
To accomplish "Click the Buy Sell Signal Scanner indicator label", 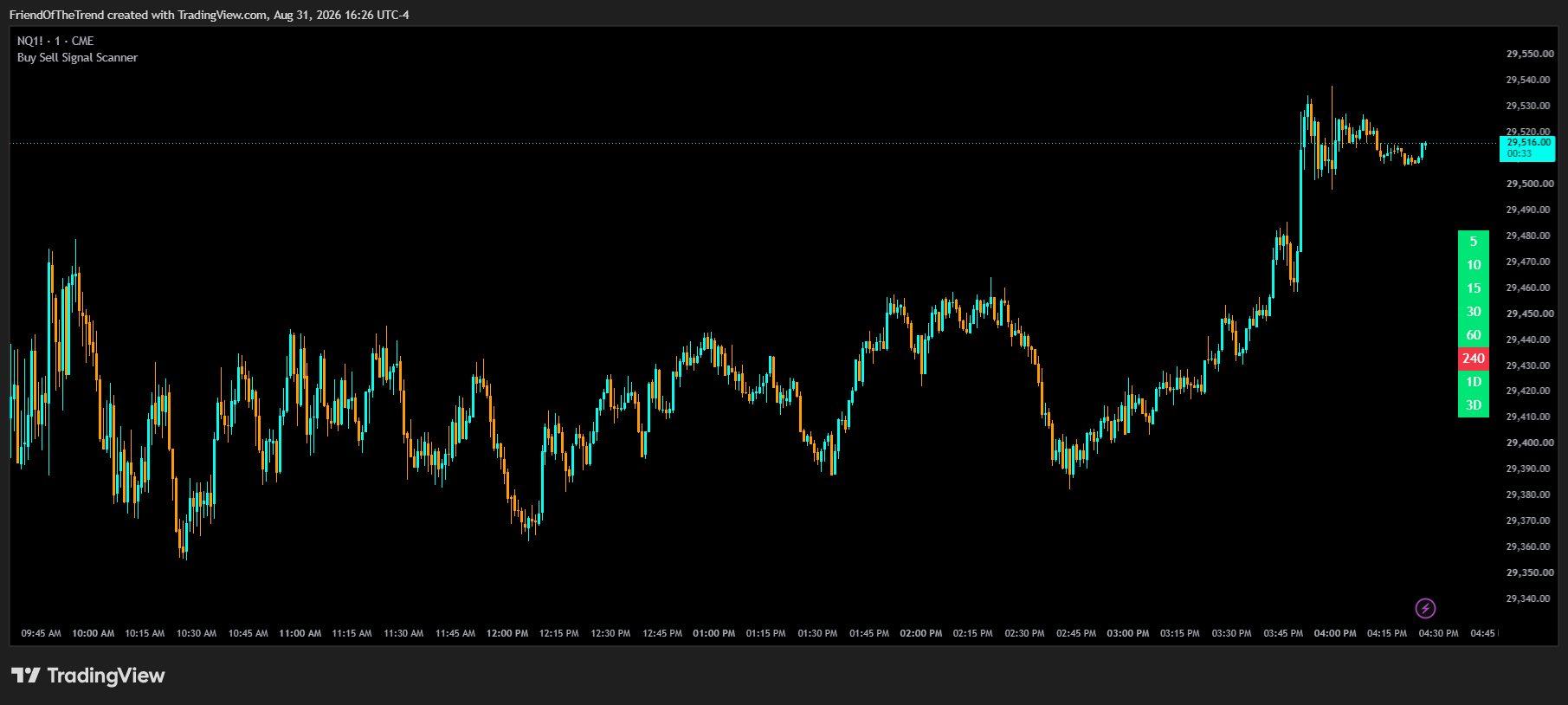I will [x=77, y=57].
